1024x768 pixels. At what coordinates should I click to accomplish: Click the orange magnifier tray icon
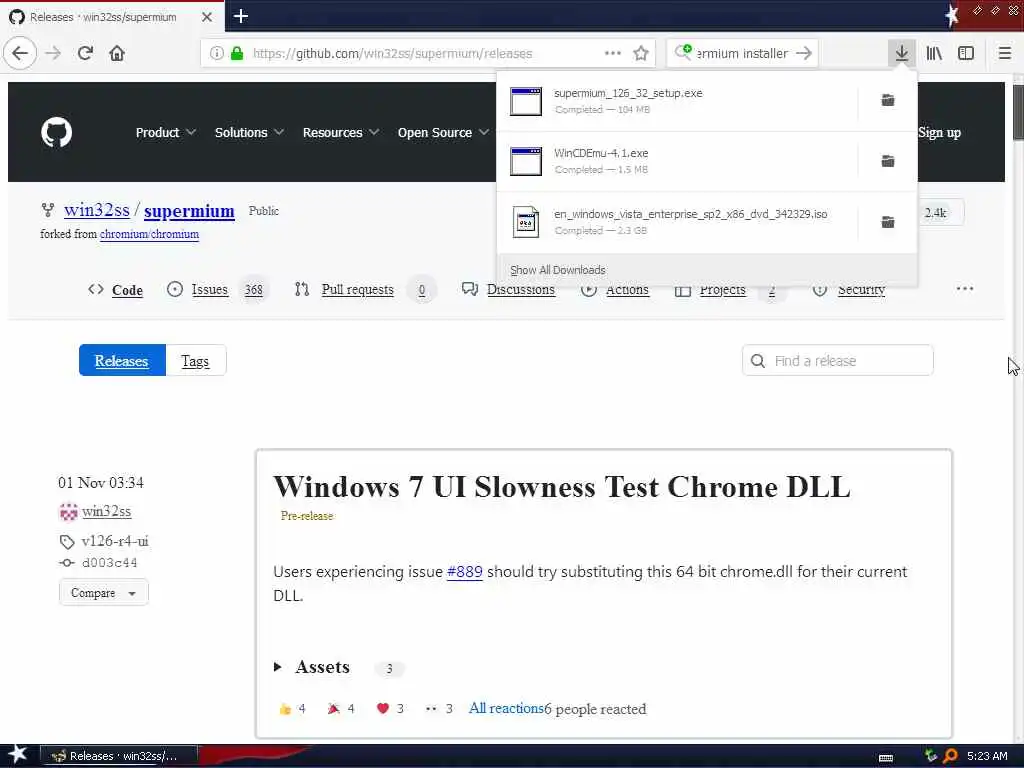pyautogui.click(x=950, y=756)
